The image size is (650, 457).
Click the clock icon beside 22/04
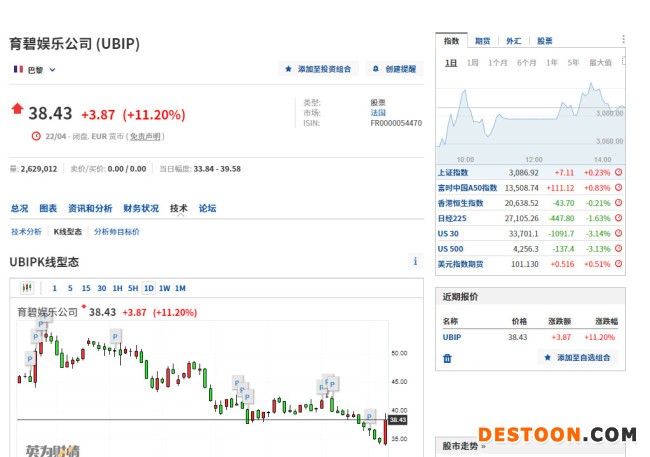click(x=36, y=136)
